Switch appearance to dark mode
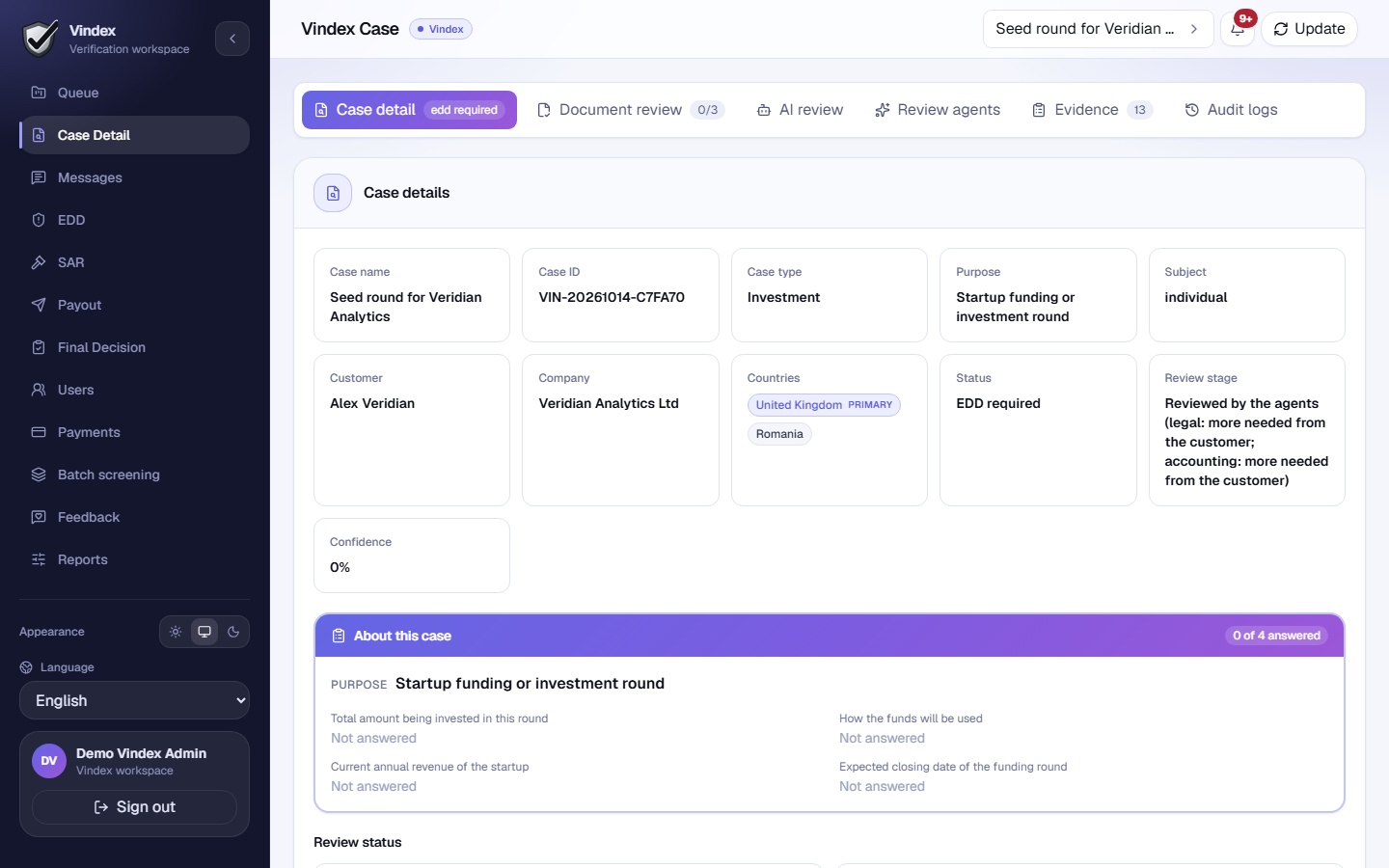 233,632
